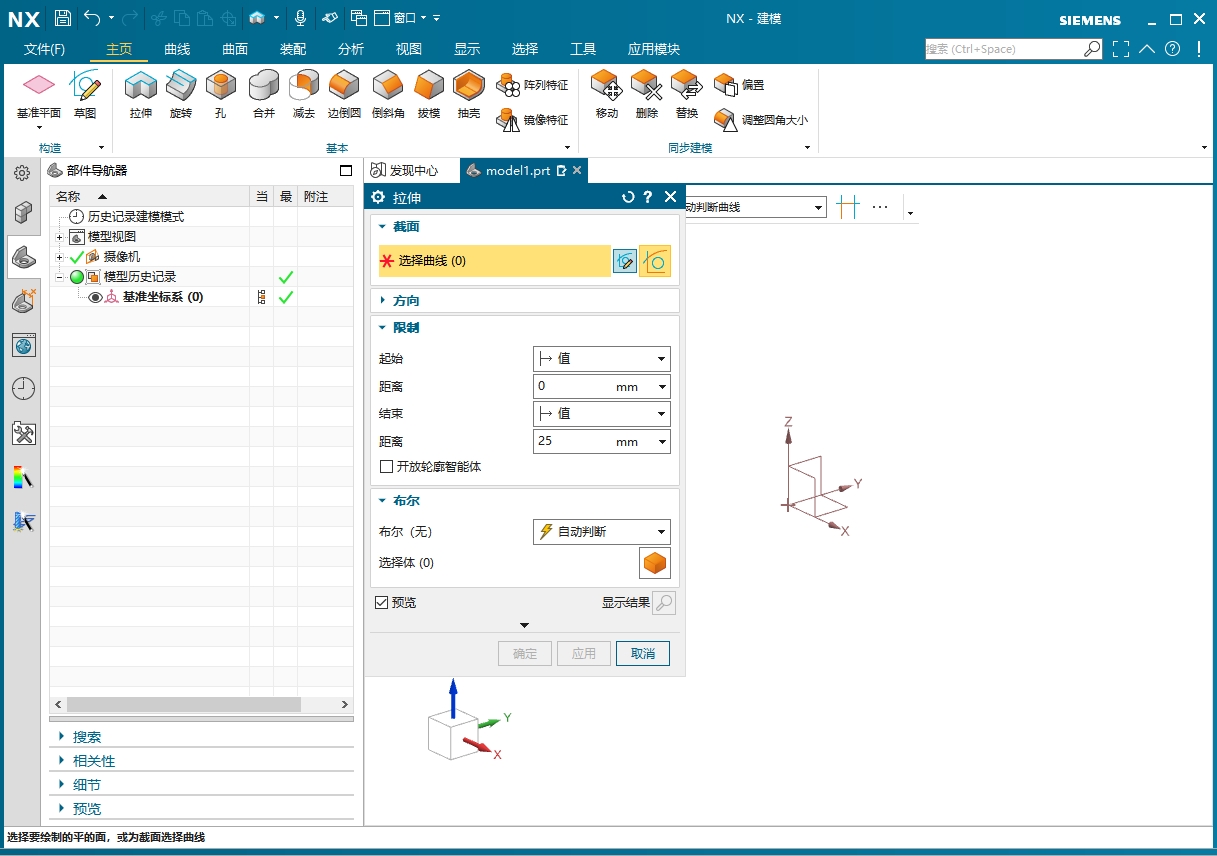Click the 取消 button in 拉伸 dialog
The height and width of the screenshot is (856, 1217).
pos(642,654)
